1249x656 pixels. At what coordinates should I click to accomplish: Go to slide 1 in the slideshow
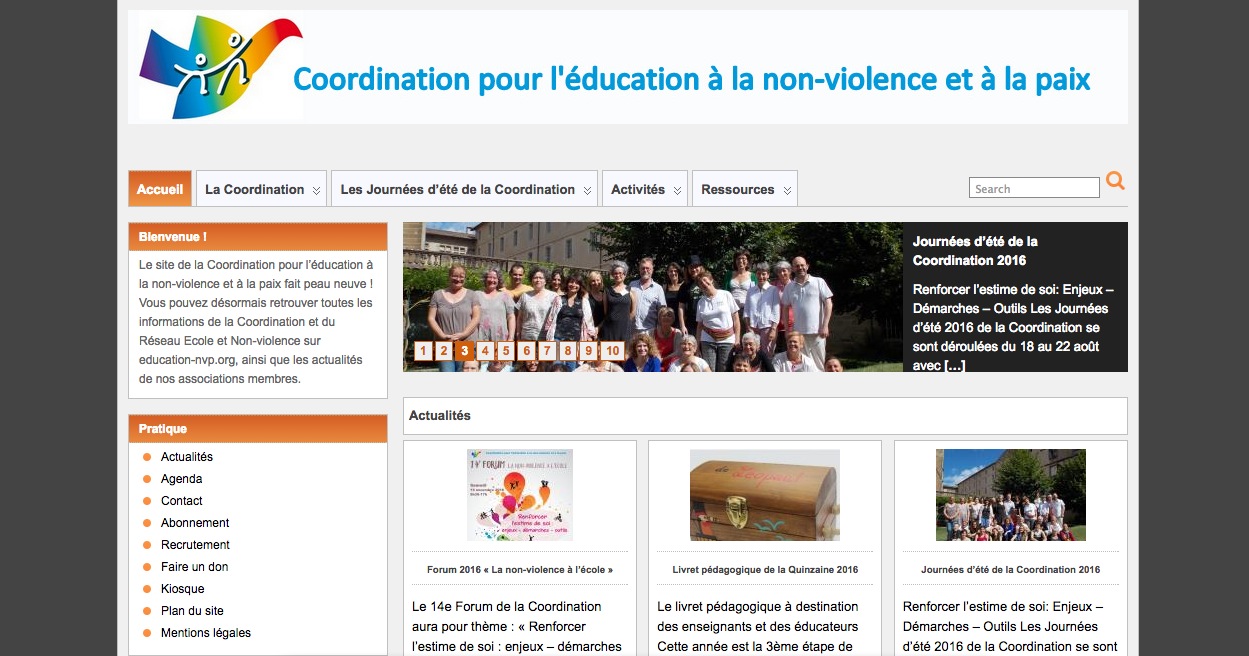pos(423,351)
